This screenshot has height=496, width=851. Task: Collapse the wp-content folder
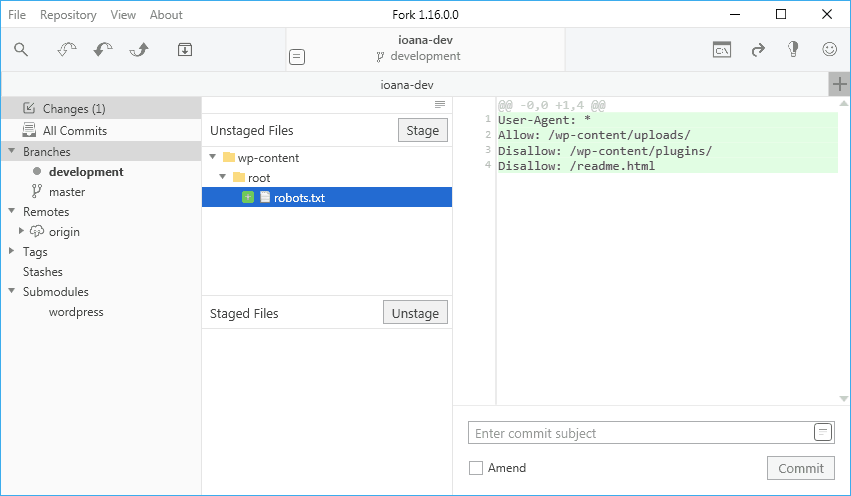(213, 157)
